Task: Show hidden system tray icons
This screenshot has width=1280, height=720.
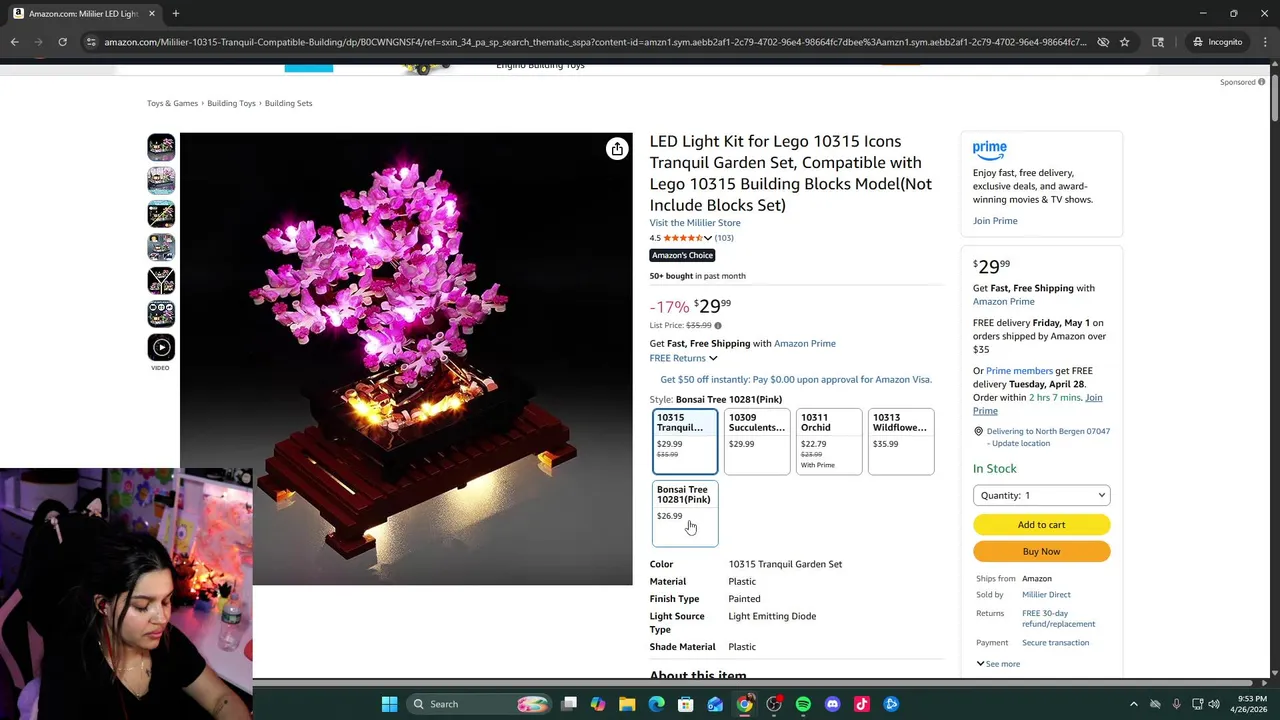Action: click(x=1133, y=704)
